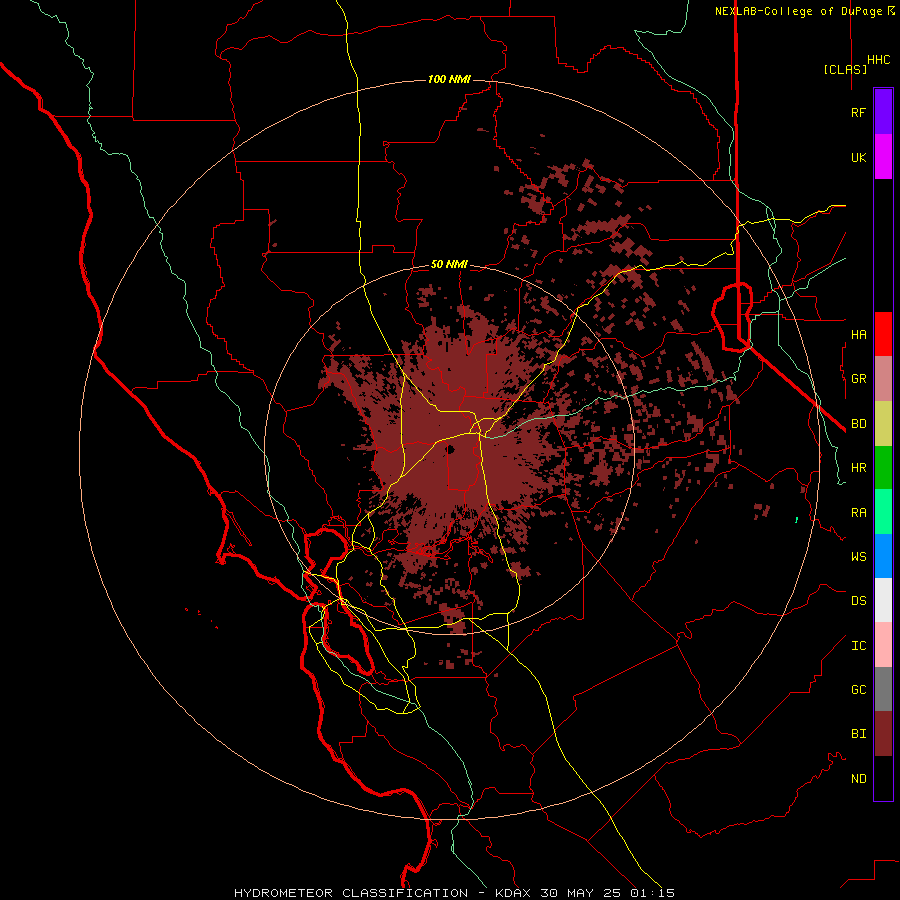Click the RF purple legend swatch
The width and height of the screenshot is (900, 900).
coord(883,112)
